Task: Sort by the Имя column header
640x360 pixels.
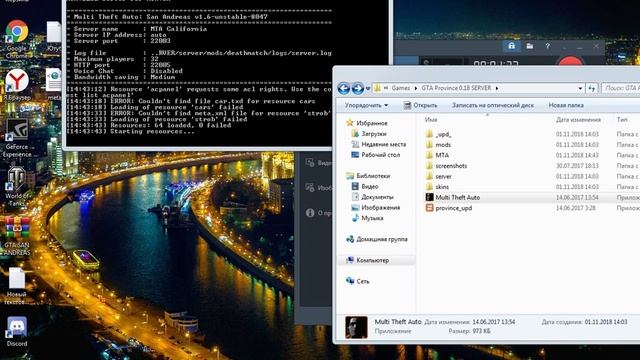Action: 431,120
